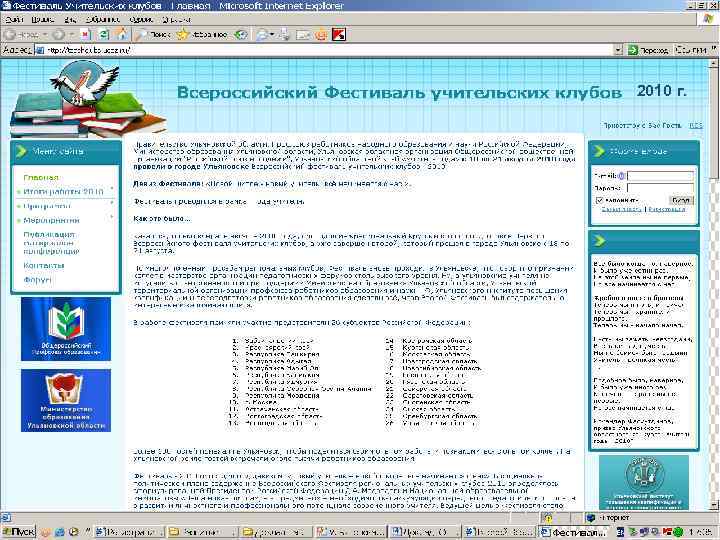Open the Forward button history dropdown arrow
This screenshot has width=720, height=540.
[x=71, y=34]
